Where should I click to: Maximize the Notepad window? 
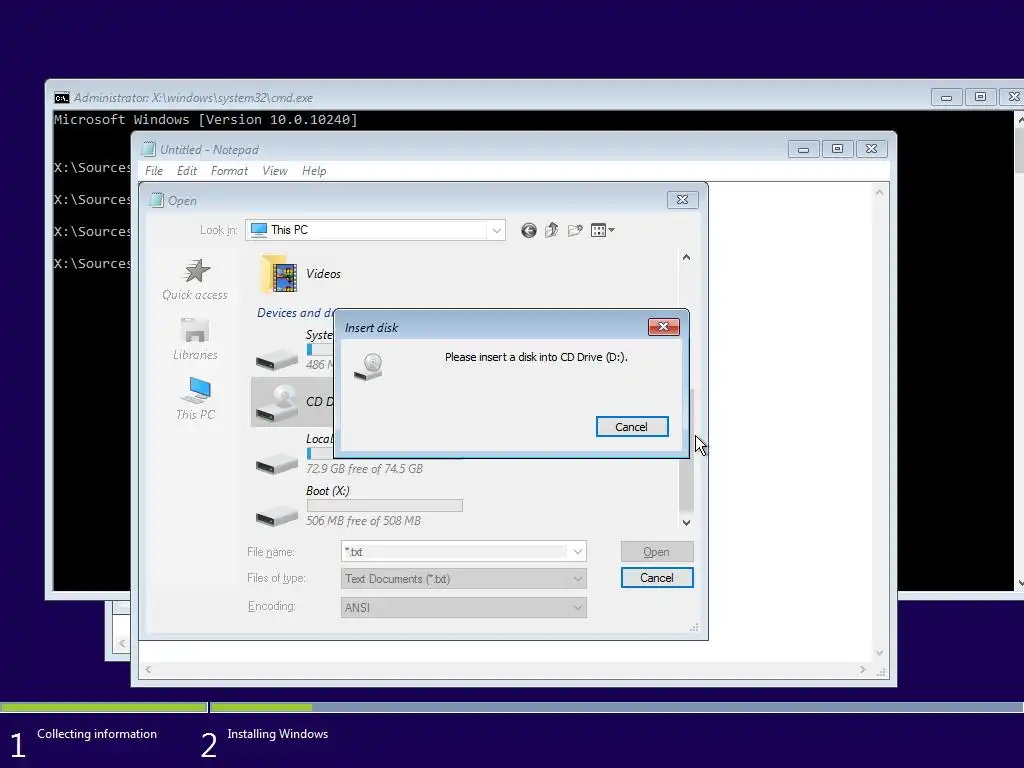(837, 149)
